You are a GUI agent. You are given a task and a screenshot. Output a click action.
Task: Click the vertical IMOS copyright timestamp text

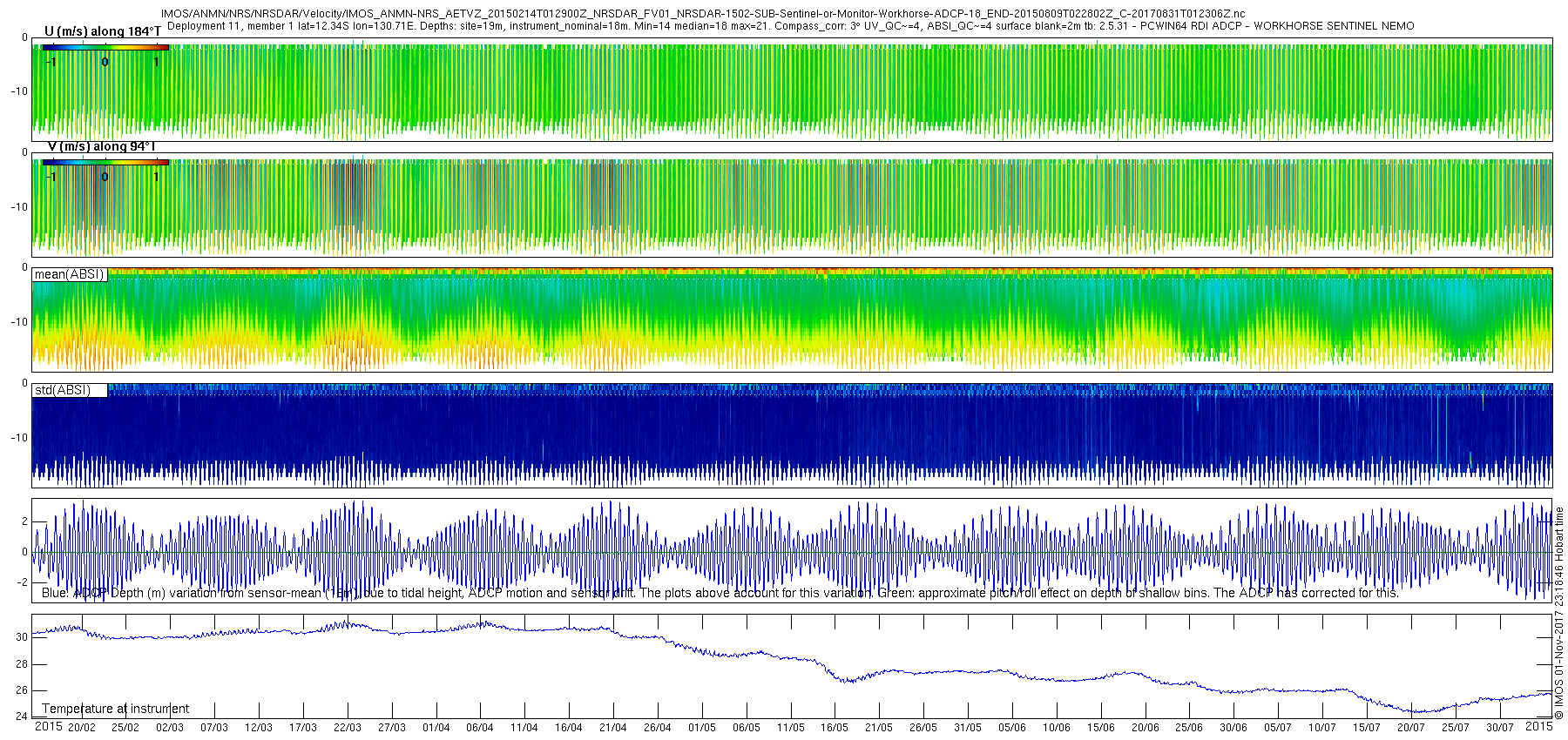[x=1559, y=614]
